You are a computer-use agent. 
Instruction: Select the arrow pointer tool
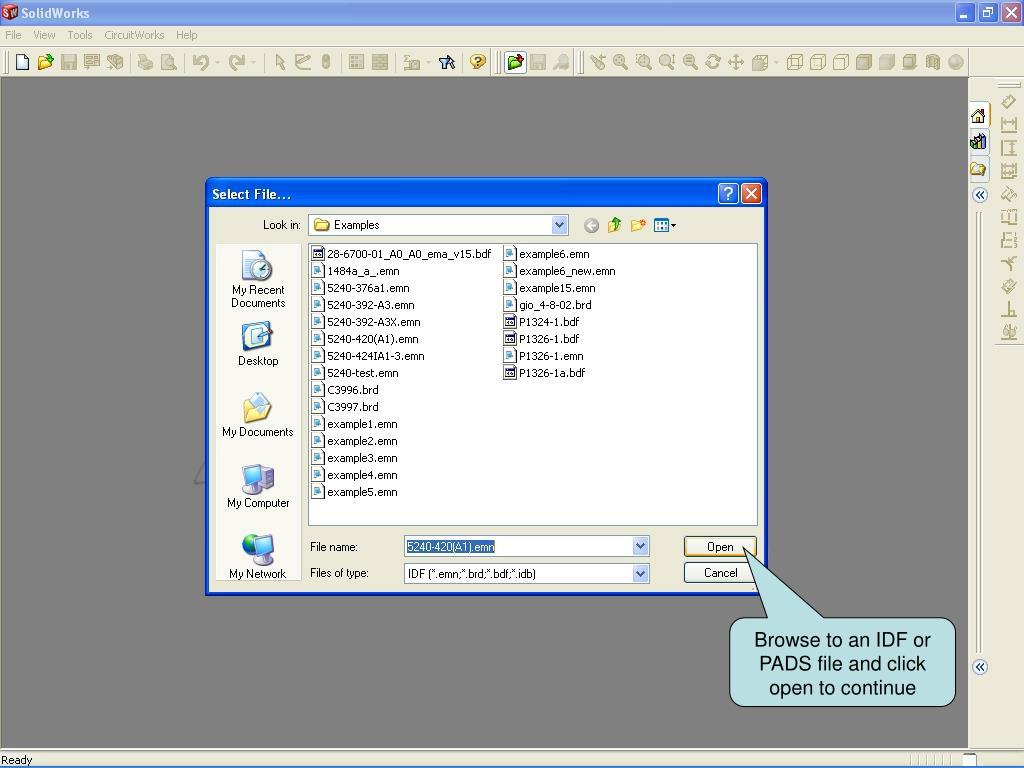click(x=280, y=62)
